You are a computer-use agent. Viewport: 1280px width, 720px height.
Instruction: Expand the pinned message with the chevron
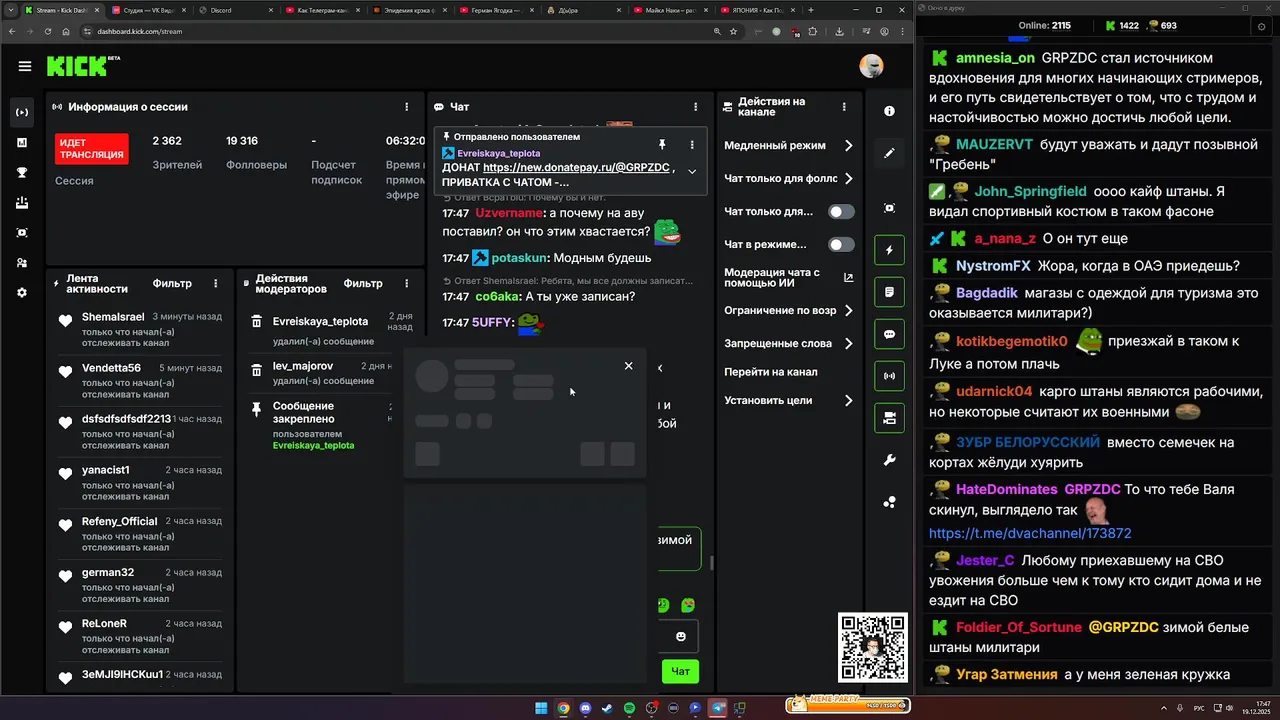tap(692, 171)
